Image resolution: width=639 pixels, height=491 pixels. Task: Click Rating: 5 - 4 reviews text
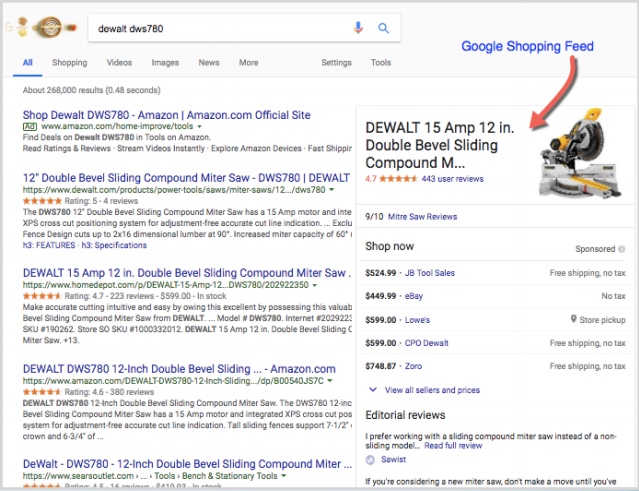pyautogui.click(x=101, y=200)
